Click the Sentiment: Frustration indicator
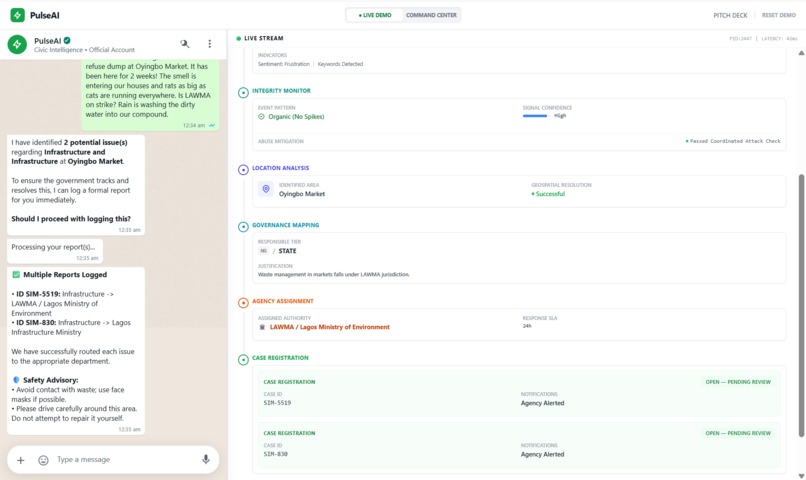 tap(284, 64)
